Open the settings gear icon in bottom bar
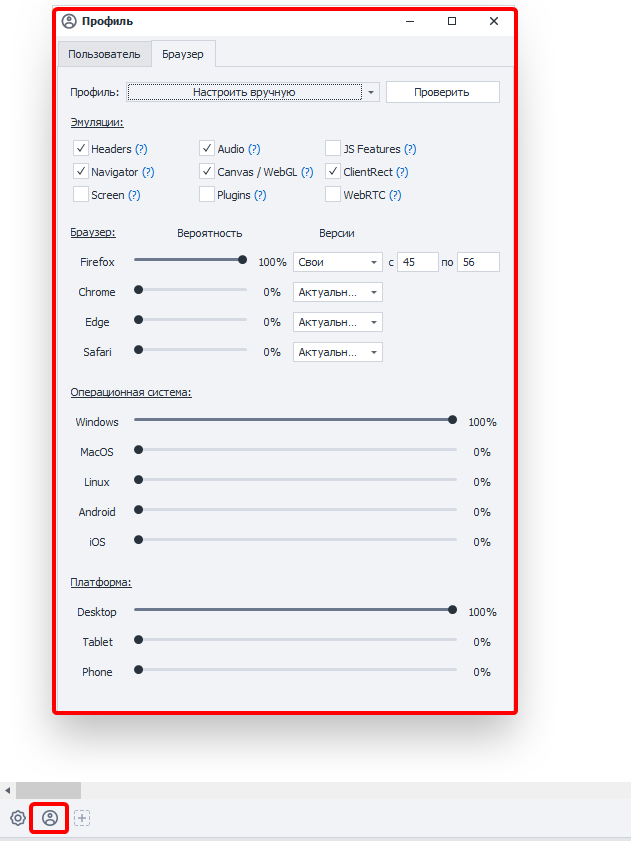 click(x=18, y=818)
